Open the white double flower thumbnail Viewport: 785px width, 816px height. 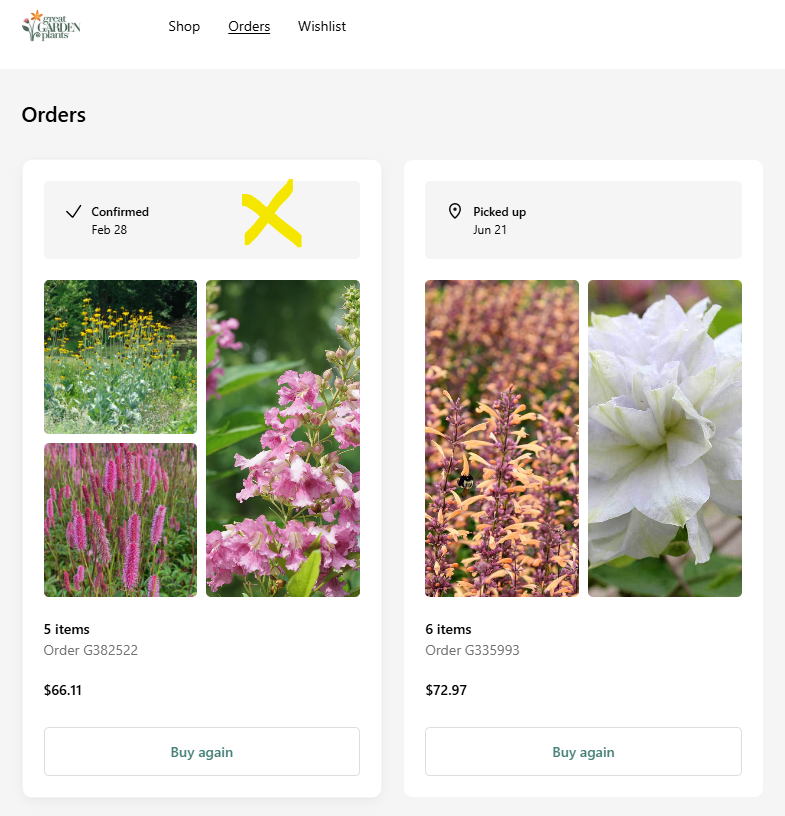click(665, 438)
